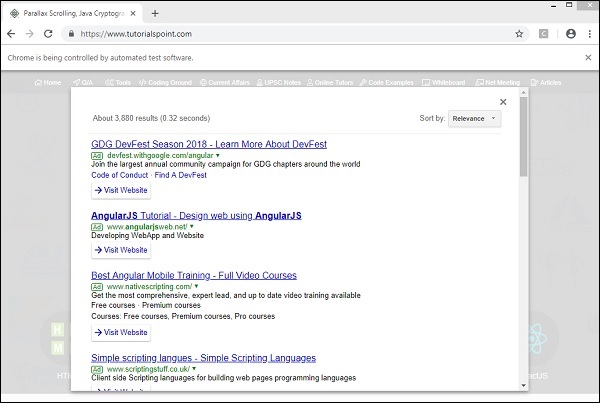Open Net Meeting in site navigation
This screenshot has height=403, width=600.
[497, 82]
